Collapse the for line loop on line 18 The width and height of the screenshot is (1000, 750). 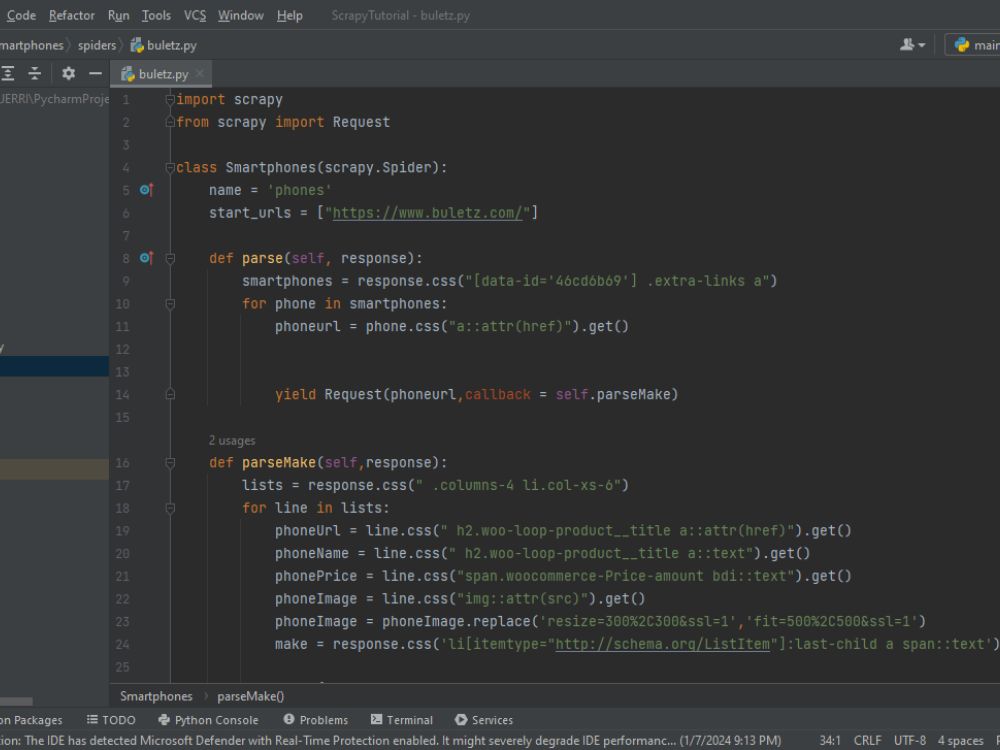(170, 508)
